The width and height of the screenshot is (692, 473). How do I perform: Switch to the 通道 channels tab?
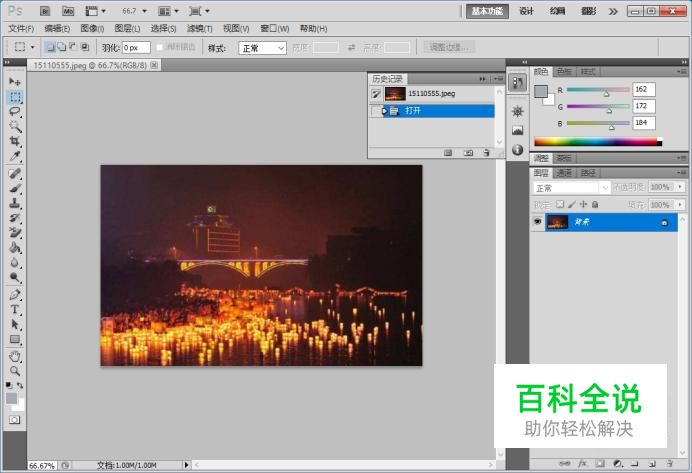pyautogui.click(x=564, y=173)
